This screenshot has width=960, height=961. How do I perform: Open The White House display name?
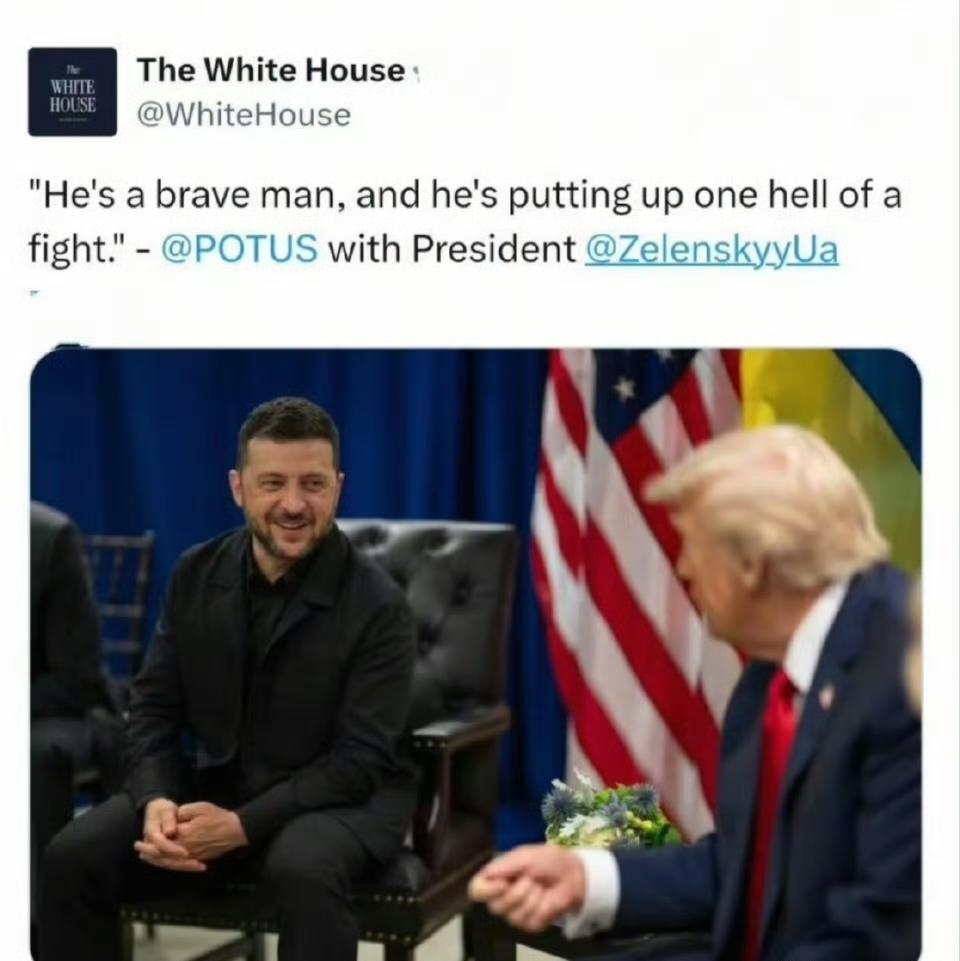[x=271, y=70]
